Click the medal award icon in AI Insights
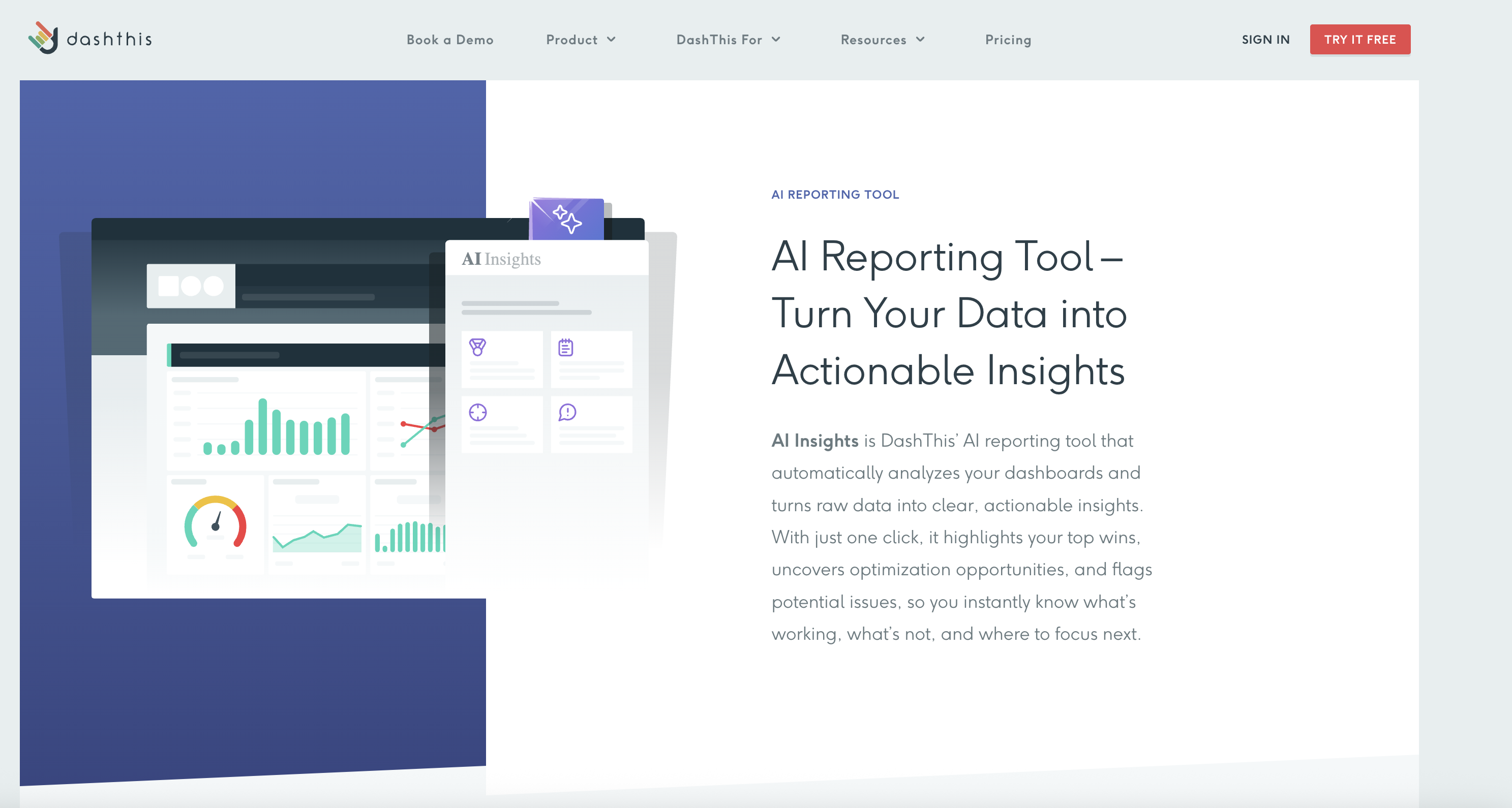This screenshot has width=1512, height=808. pos(477,348)
